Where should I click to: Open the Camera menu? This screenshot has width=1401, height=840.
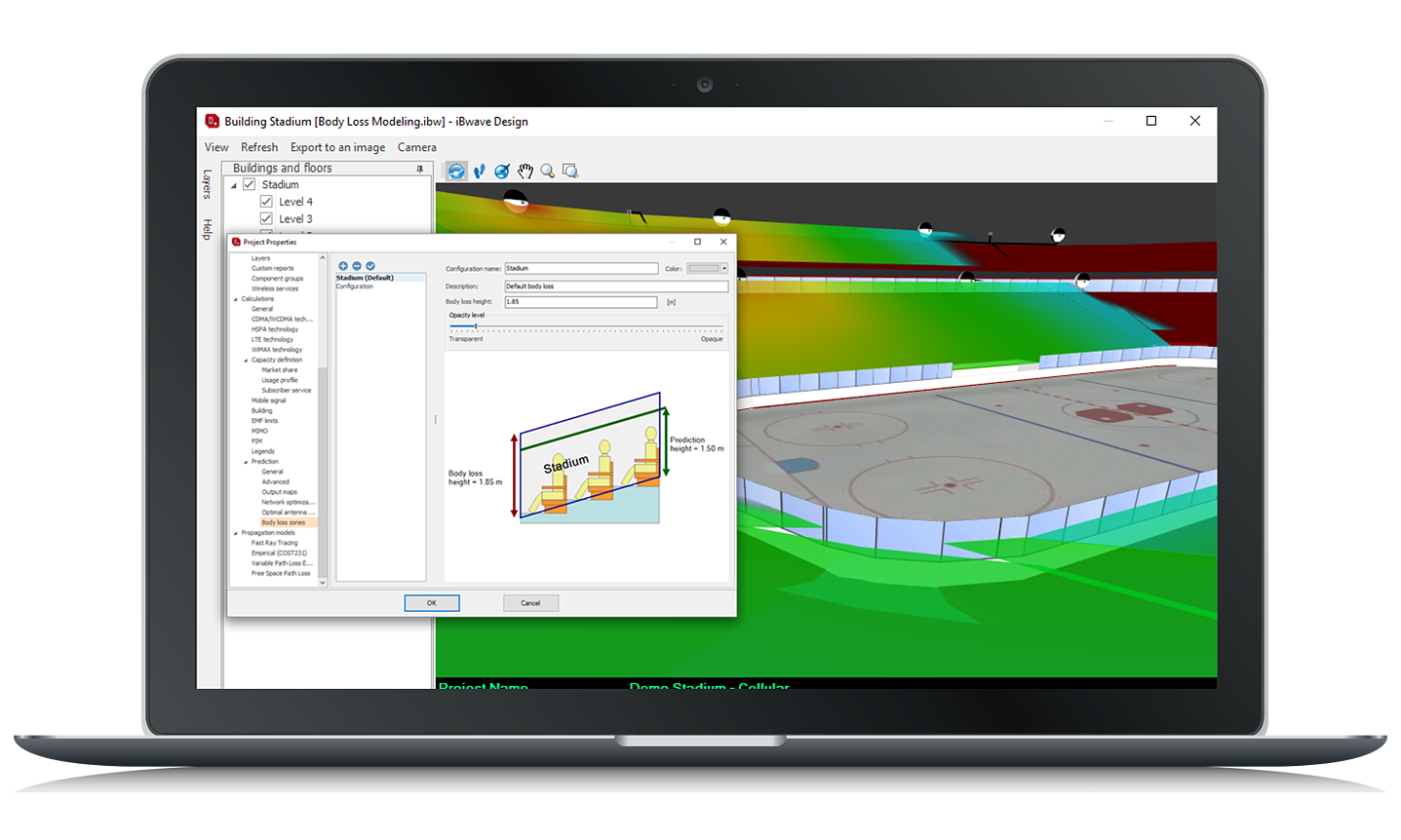[x=416, y=147]
